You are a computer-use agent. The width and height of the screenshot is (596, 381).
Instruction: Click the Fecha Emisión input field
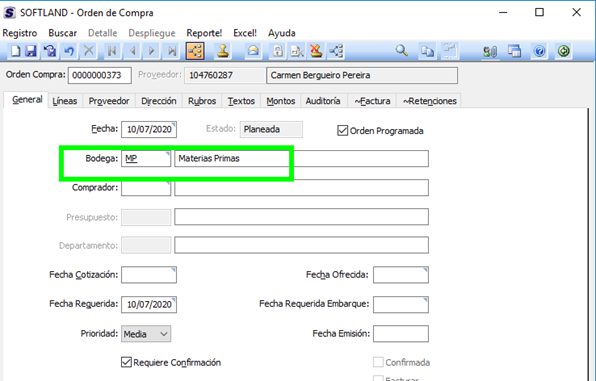[x=401, y=333]
